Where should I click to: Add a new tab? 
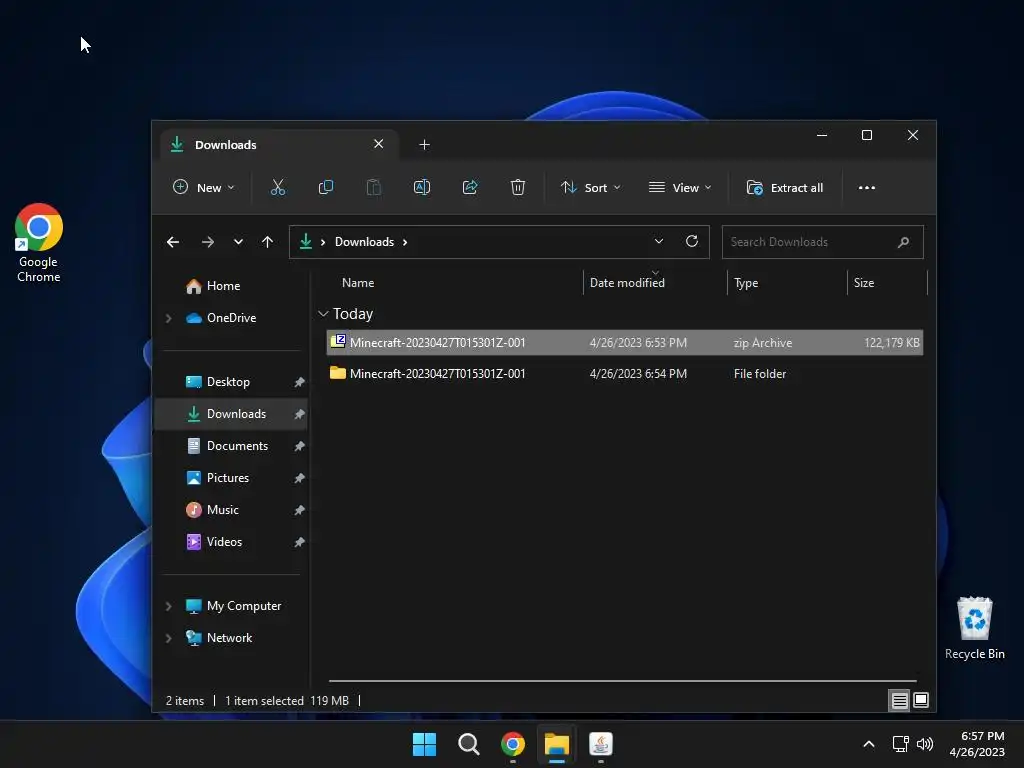(424, 144)
